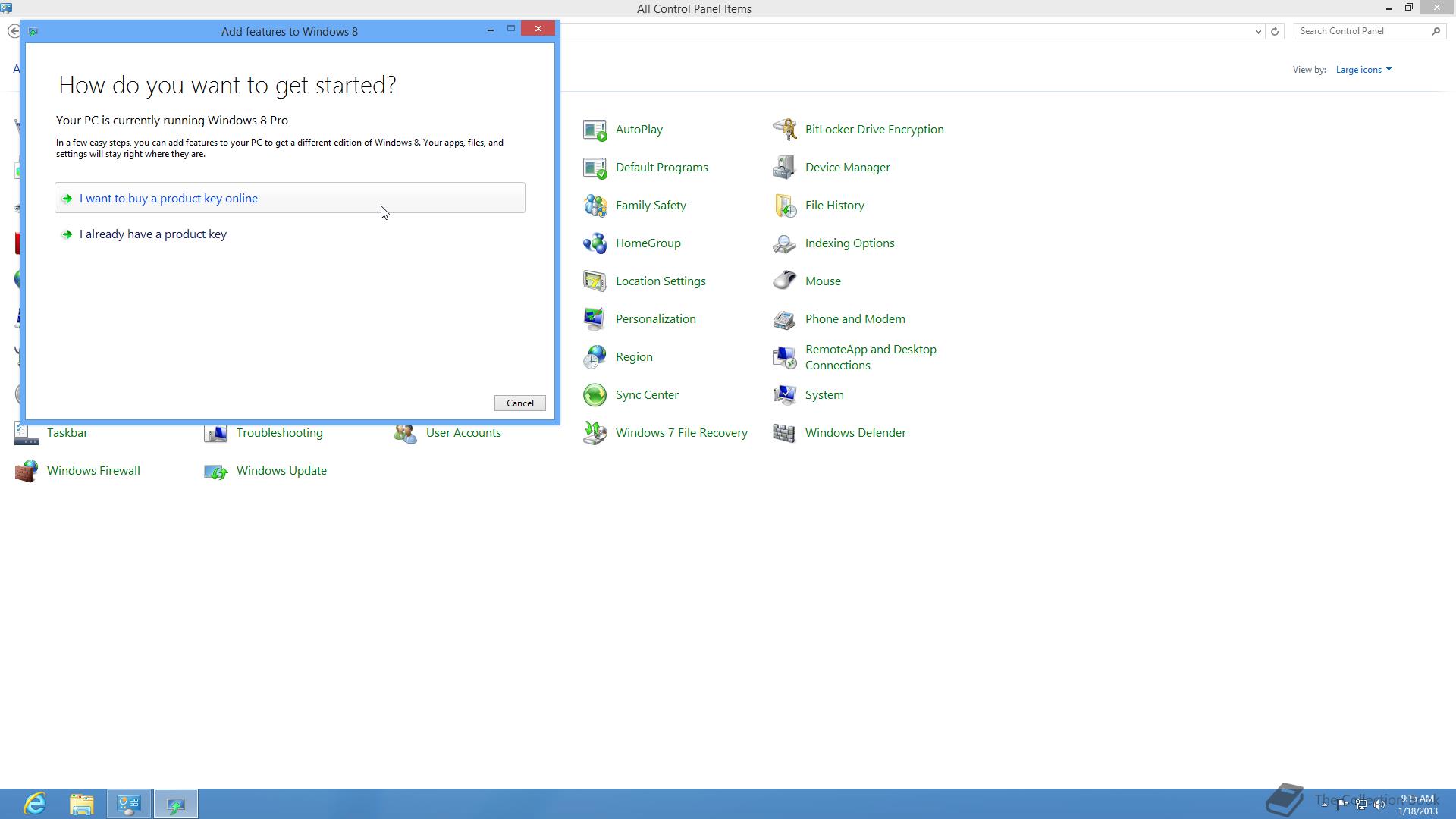Open the Region globe icon

coord(595,357)
